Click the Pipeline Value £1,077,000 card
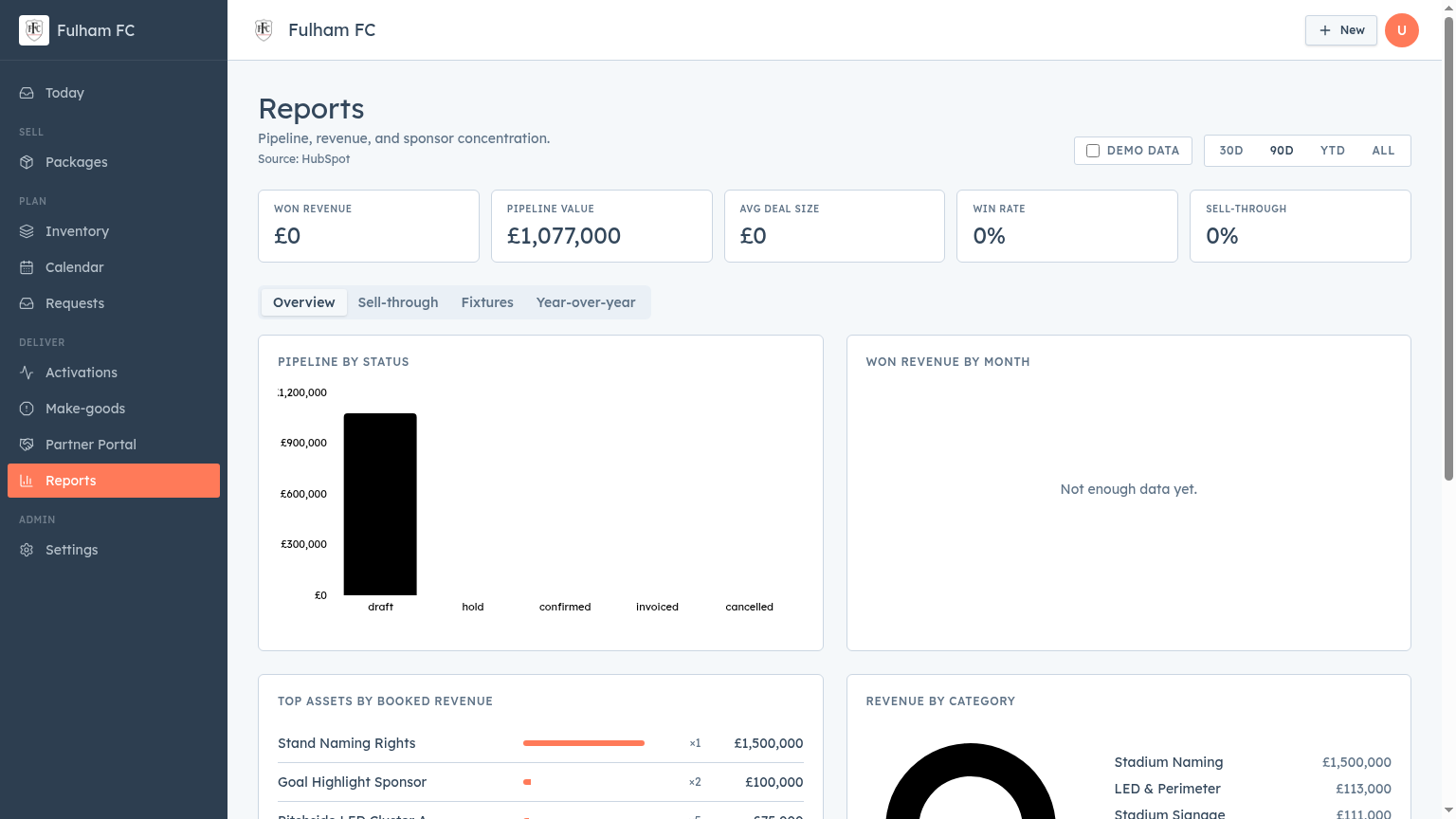Viewport: 1456px width, 819px height. (x=602, y=226)
